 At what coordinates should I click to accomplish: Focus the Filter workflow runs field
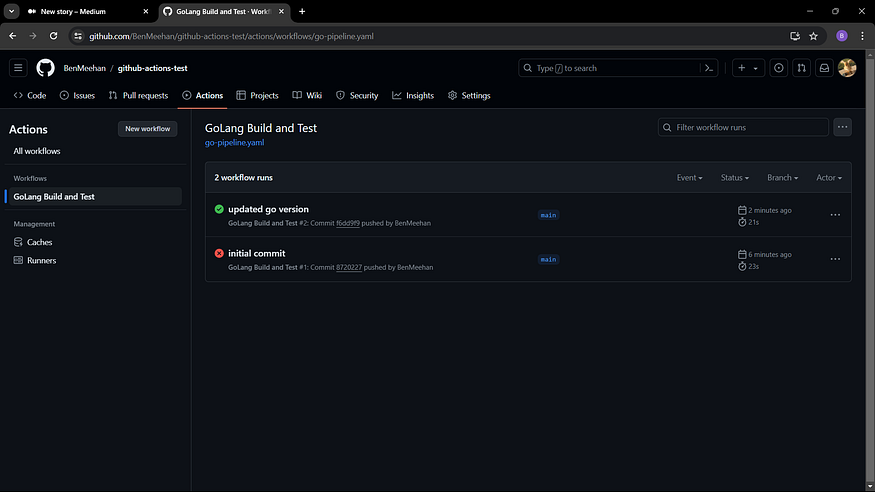[x=743, y=127]
